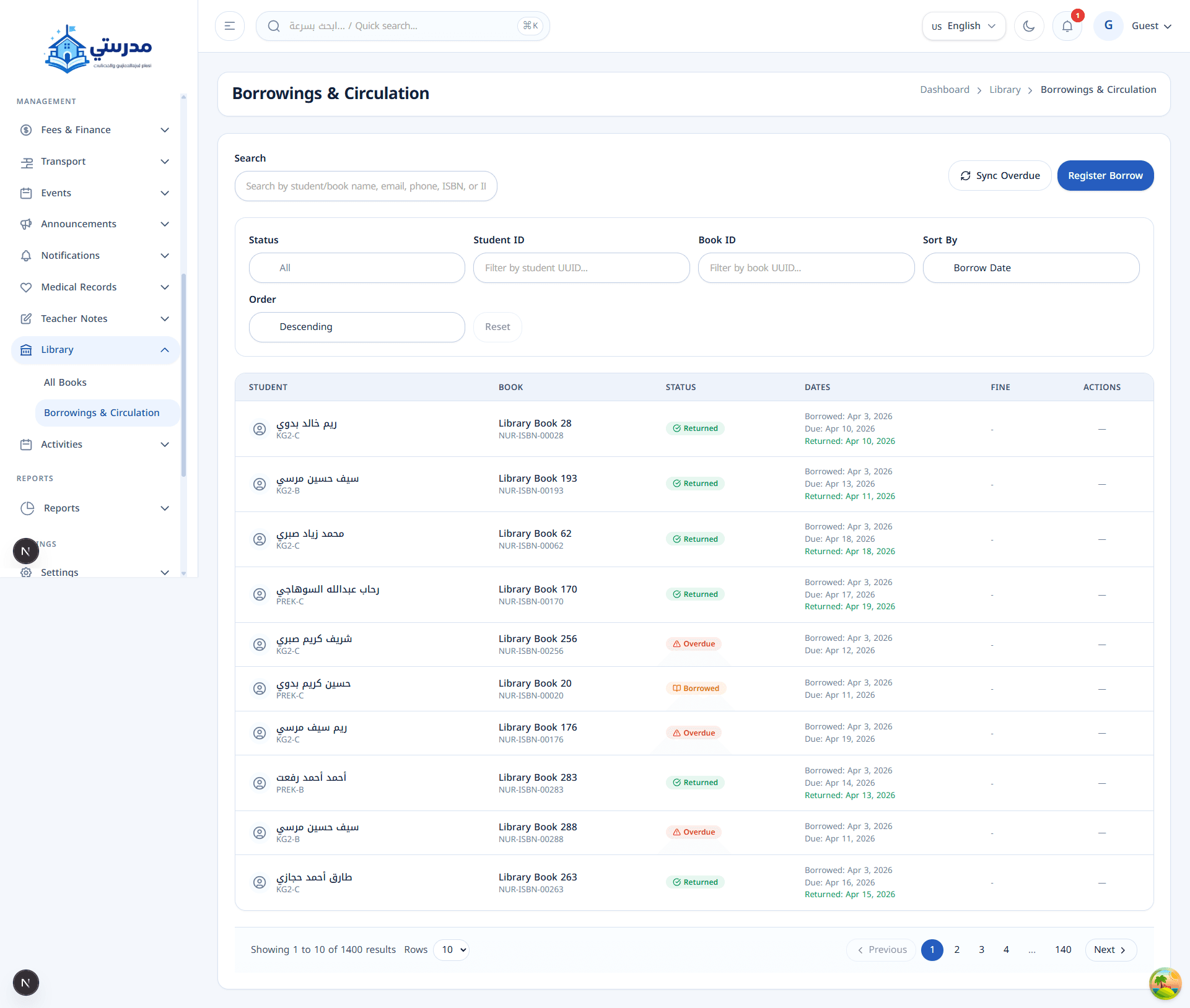
Task: Click the beach palm icon at bottom right
Action: click(x=1165, y=983)
